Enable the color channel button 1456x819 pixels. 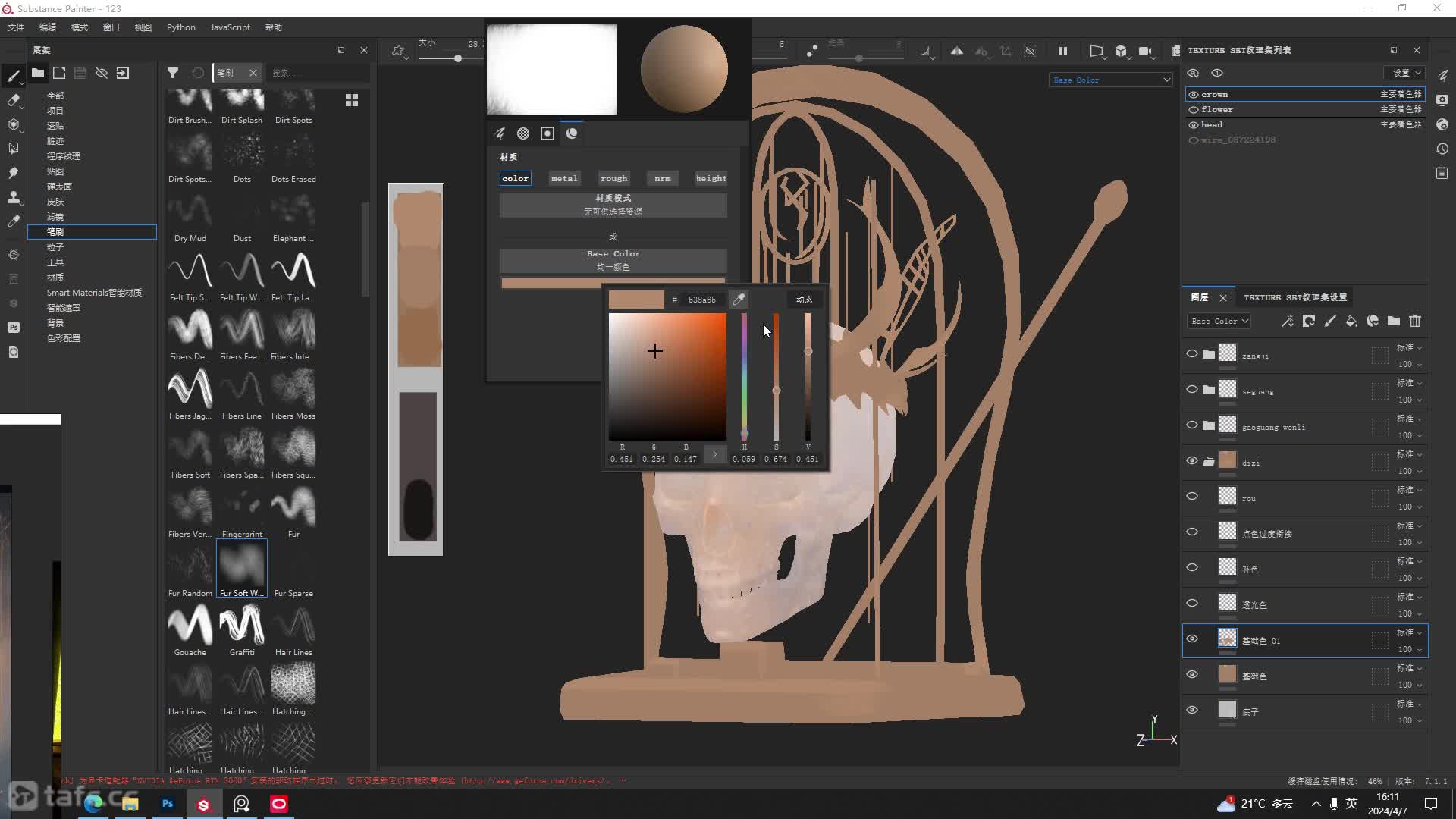pyautogui.click(x=516, y=178)
